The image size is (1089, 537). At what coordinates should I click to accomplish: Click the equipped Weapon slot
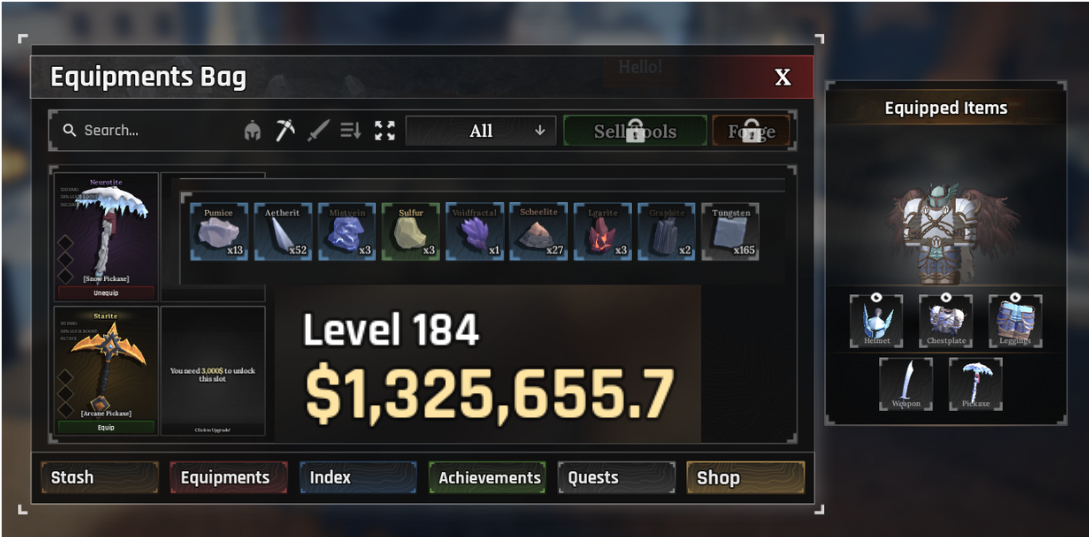[906, 384]
